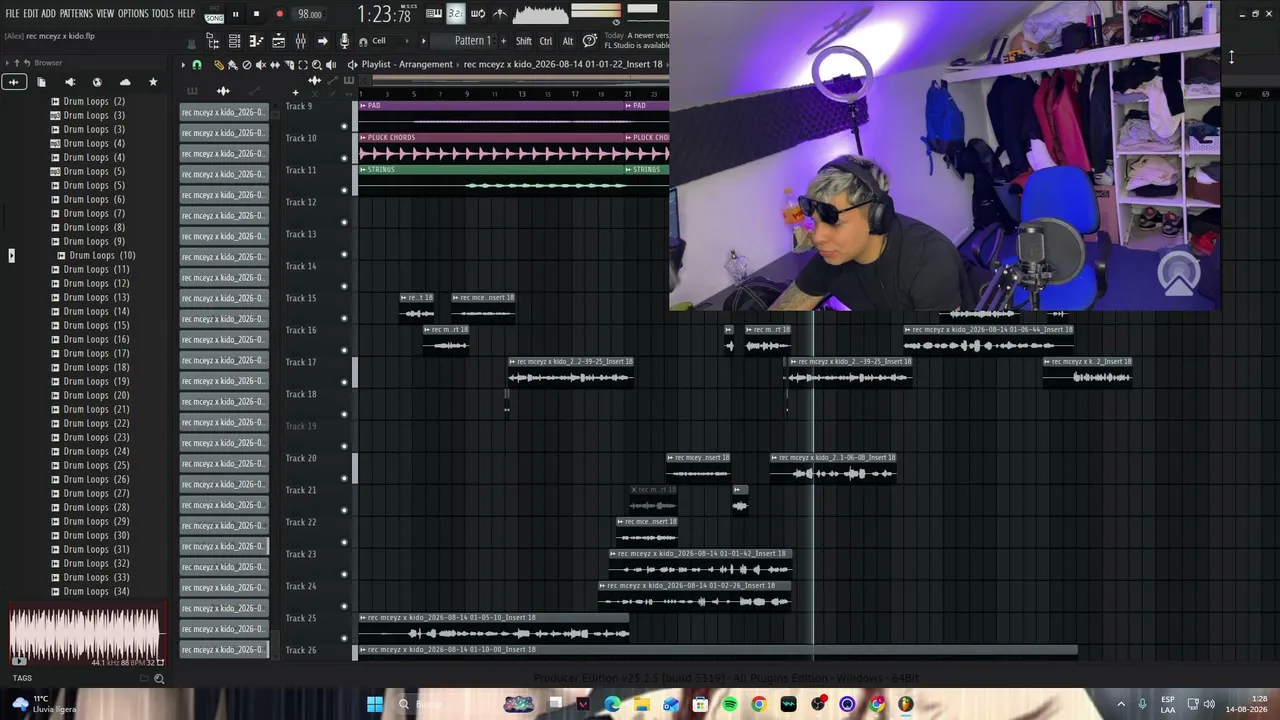
Task: Click the typing keyboard to piano icon
Action: 434,14
